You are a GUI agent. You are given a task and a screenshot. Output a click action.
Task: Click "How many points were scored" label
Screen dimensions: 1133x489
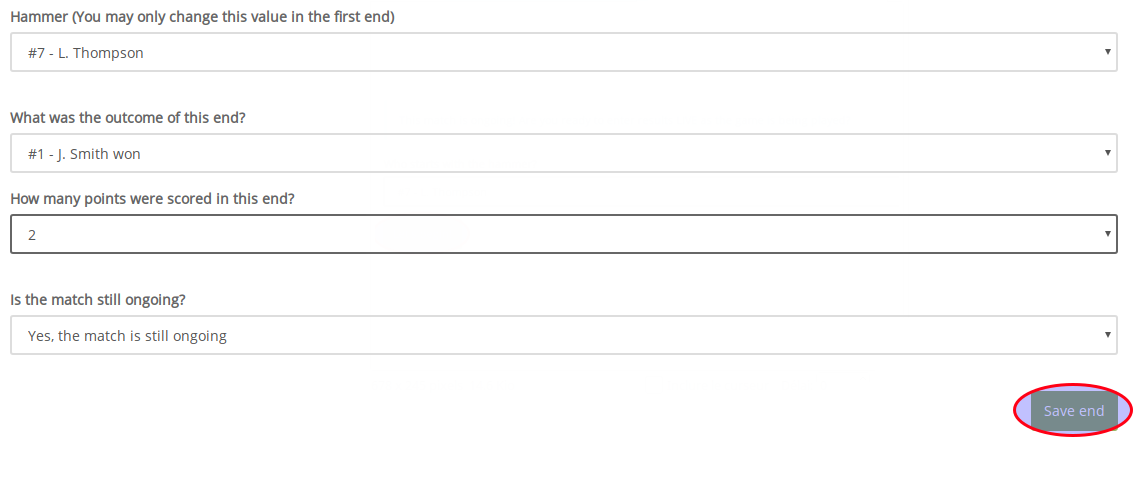click(152, 199)
